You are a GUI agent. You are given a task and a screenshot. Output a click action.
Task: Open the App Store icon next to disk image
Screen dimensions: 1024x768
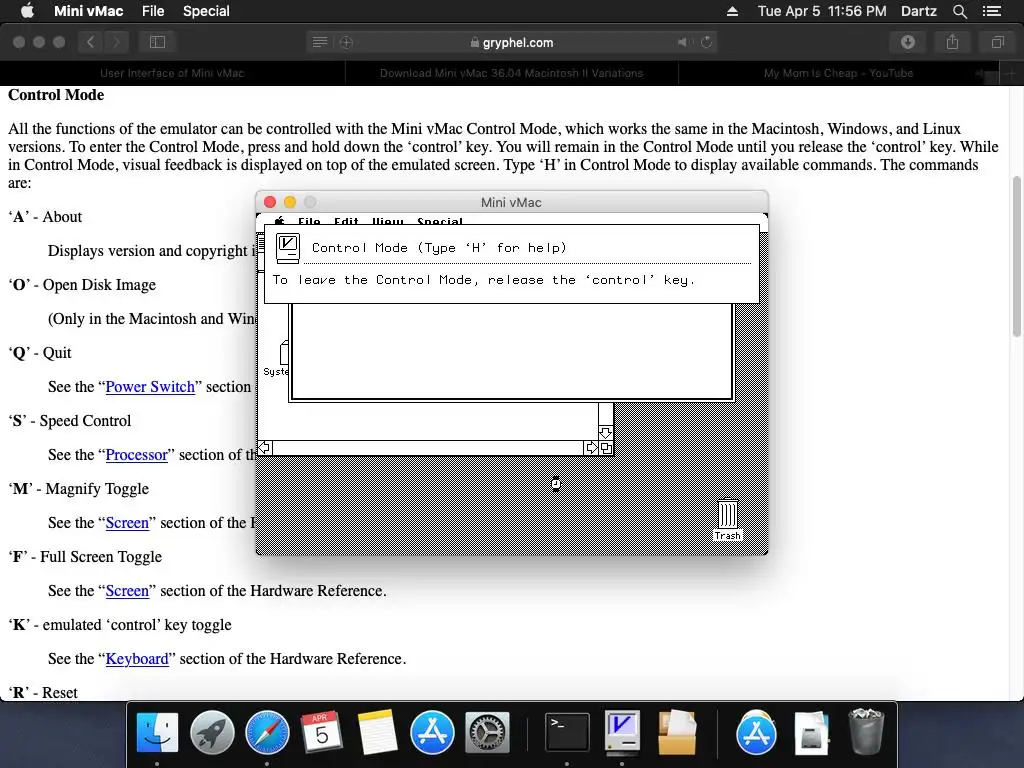pos(756,731)
